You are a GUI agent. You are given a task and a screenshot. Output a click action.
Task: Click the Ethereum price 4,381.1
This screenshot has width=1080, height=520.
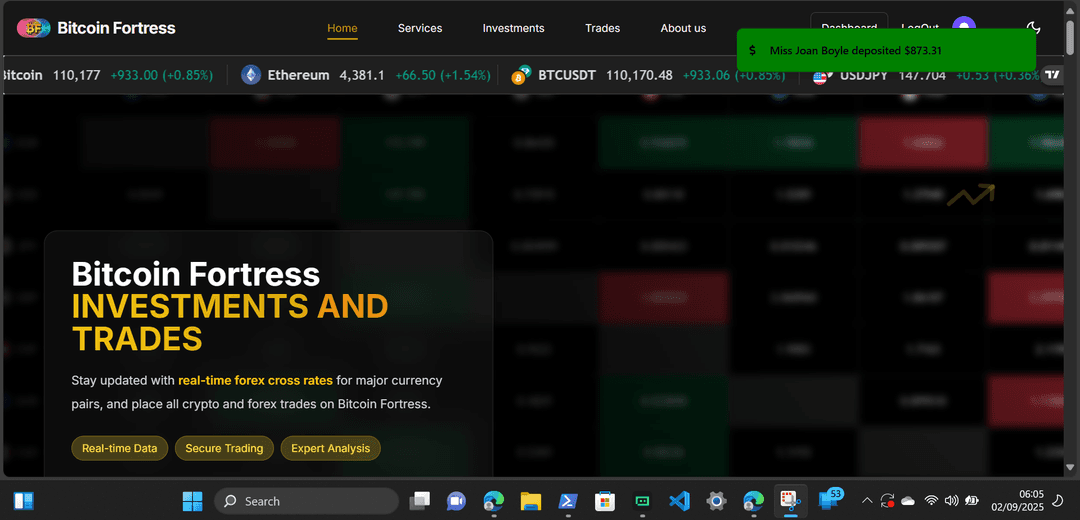coord(362,75)
